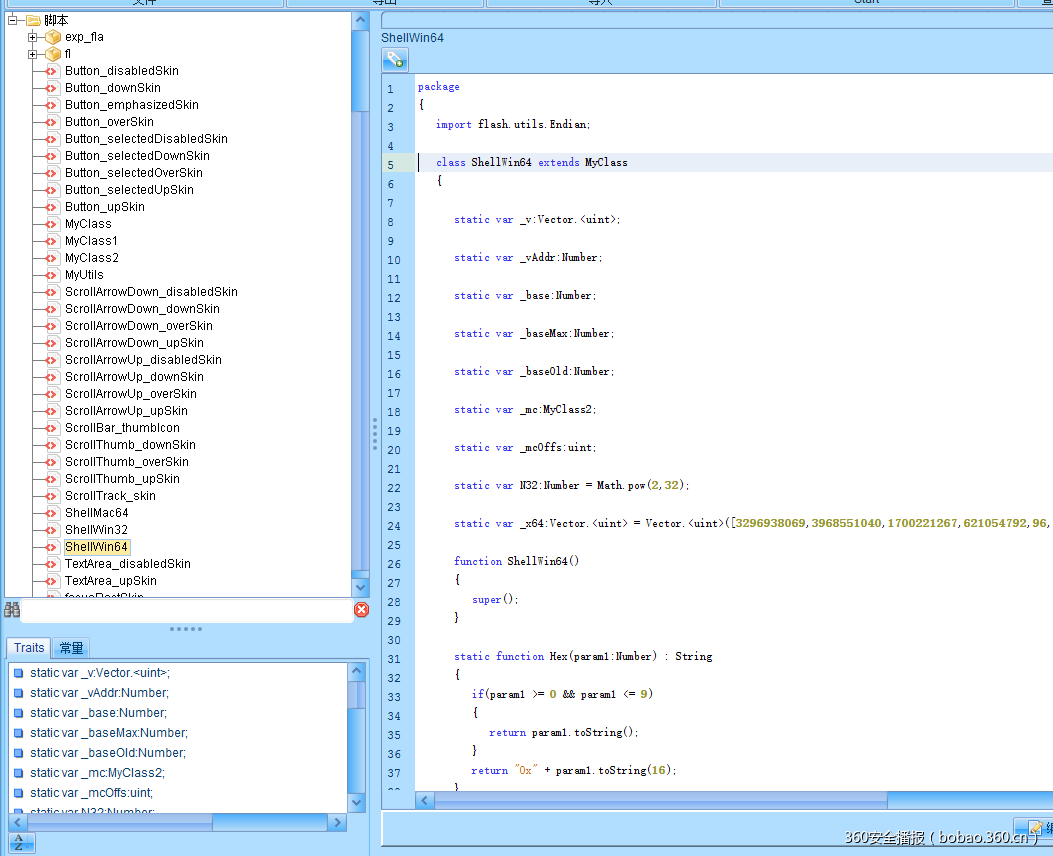
Task: Click blue square icon beside _vAddr trait
Action: (x=18, y=693)
